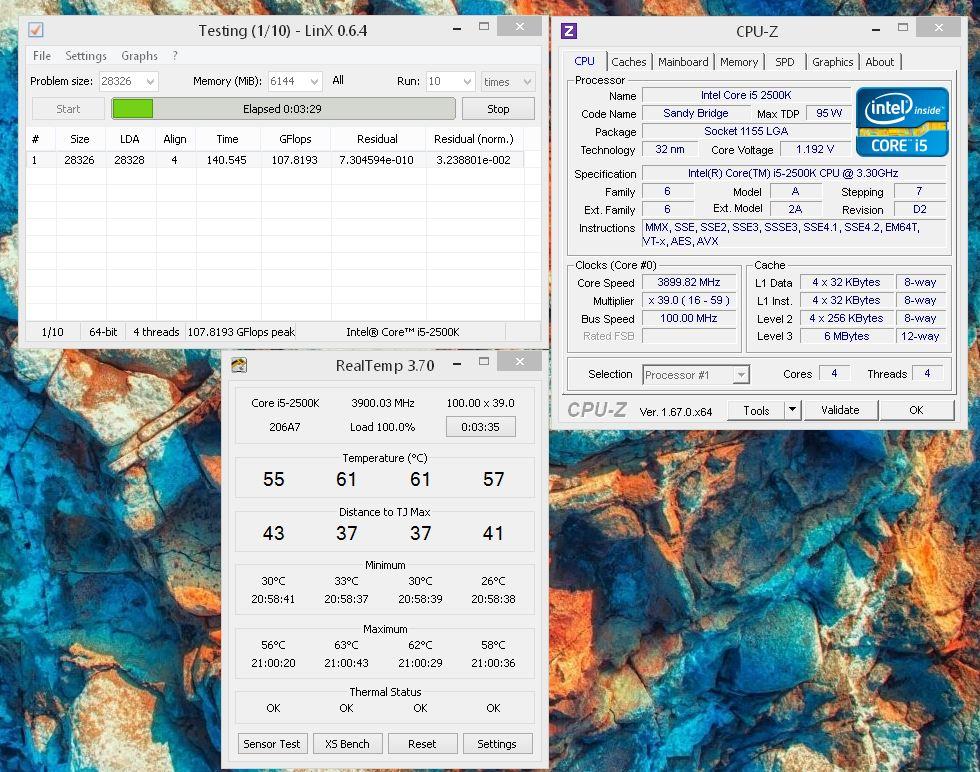Click the disabled Start button in LinX
Screen dimensions: 980x772
68,109
